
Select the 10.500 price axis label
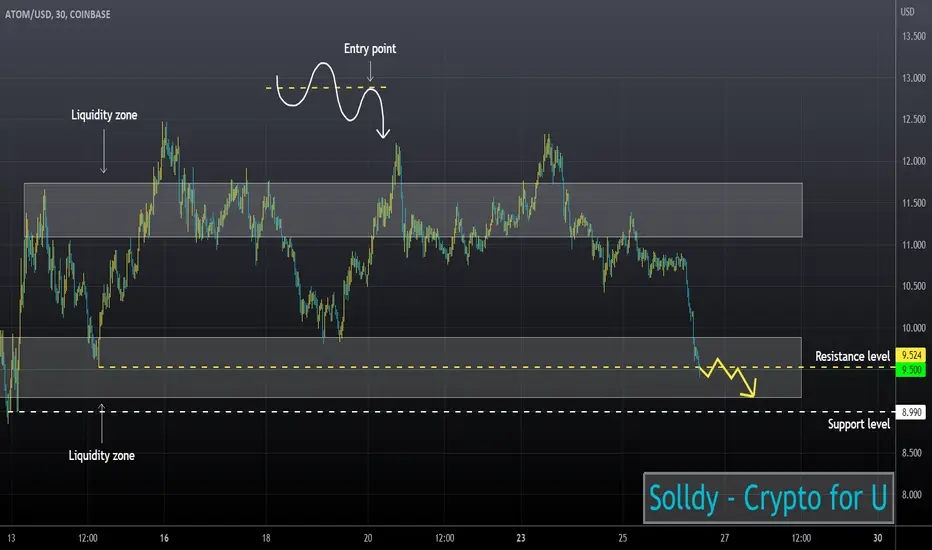pos(914,286)
